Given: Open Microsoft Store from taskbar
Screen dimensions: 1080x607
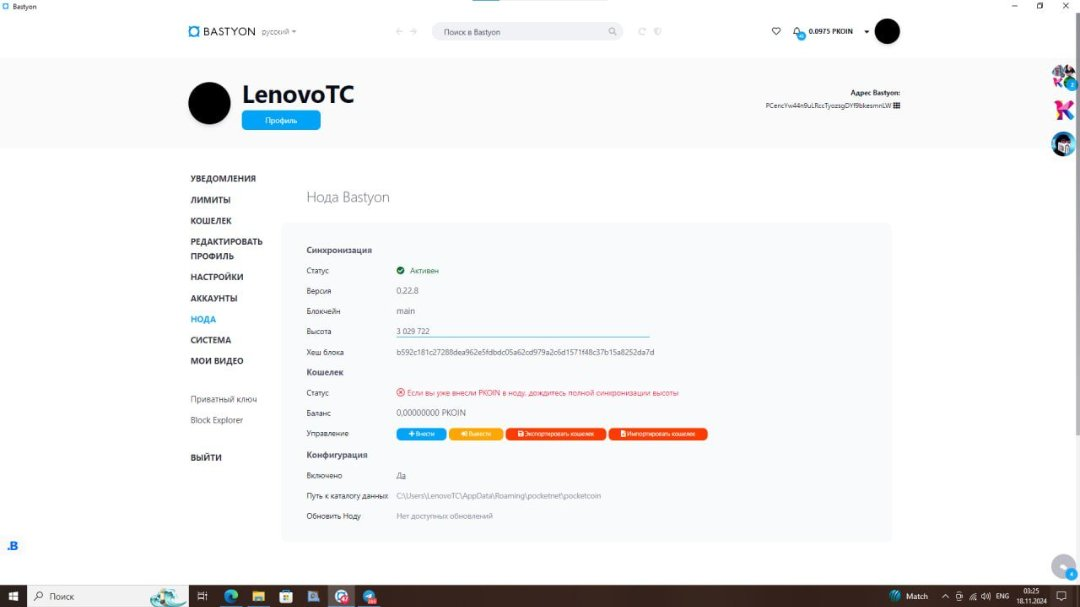Looking at the screenshot, I should click(286, 596).
